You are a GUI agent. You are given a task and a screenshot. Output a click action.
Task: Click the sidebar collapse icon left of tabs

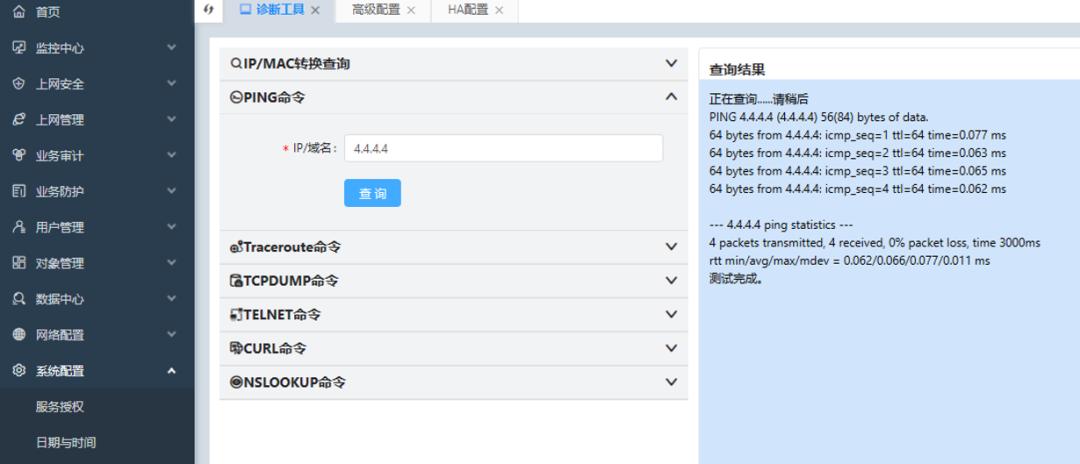coord(209,10)
